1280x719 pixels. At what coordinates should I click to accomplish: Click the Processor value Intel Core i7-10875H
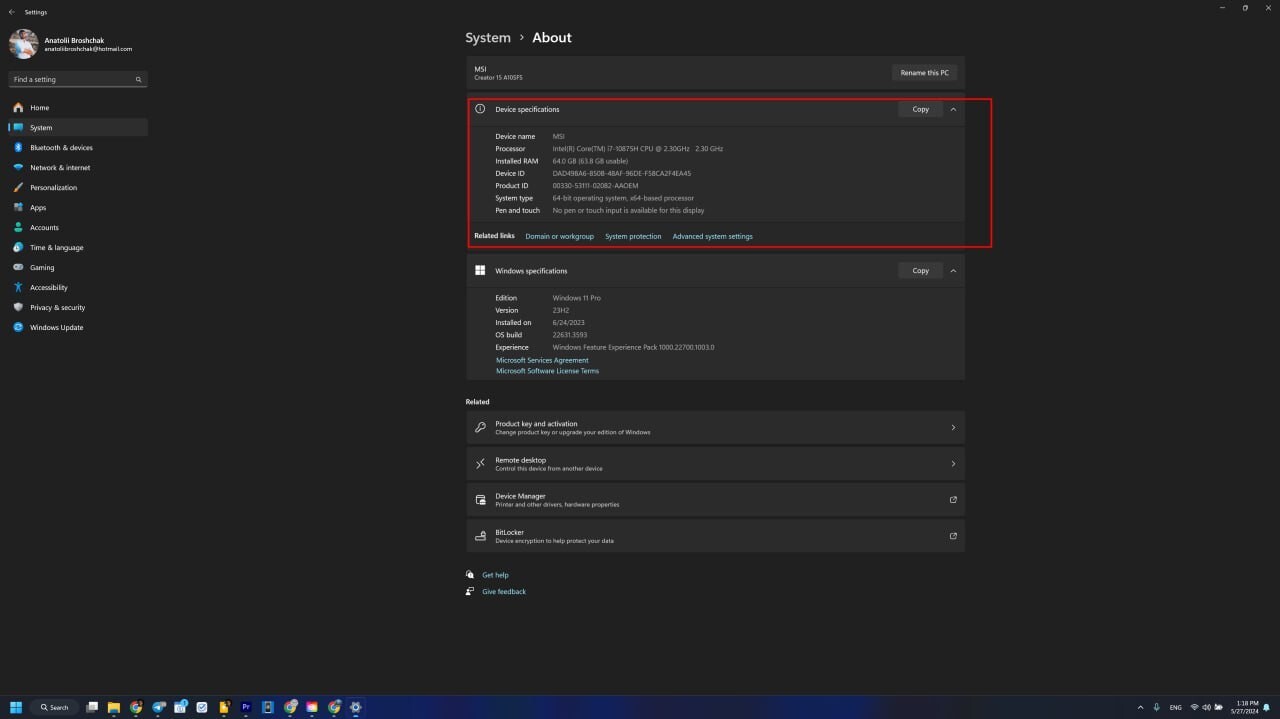[638, 148]
